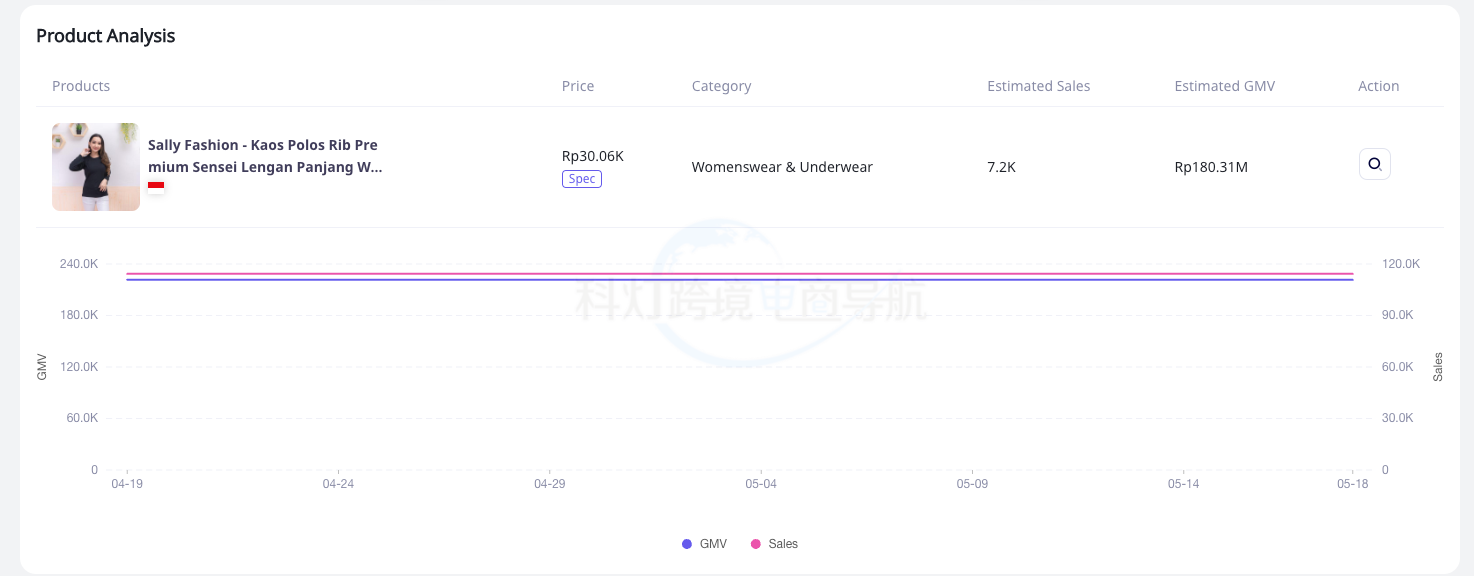Click the Rp180.31M estimated GMV value
The width and height of the screenshot is (1474, 576).
coord(1211,167)
